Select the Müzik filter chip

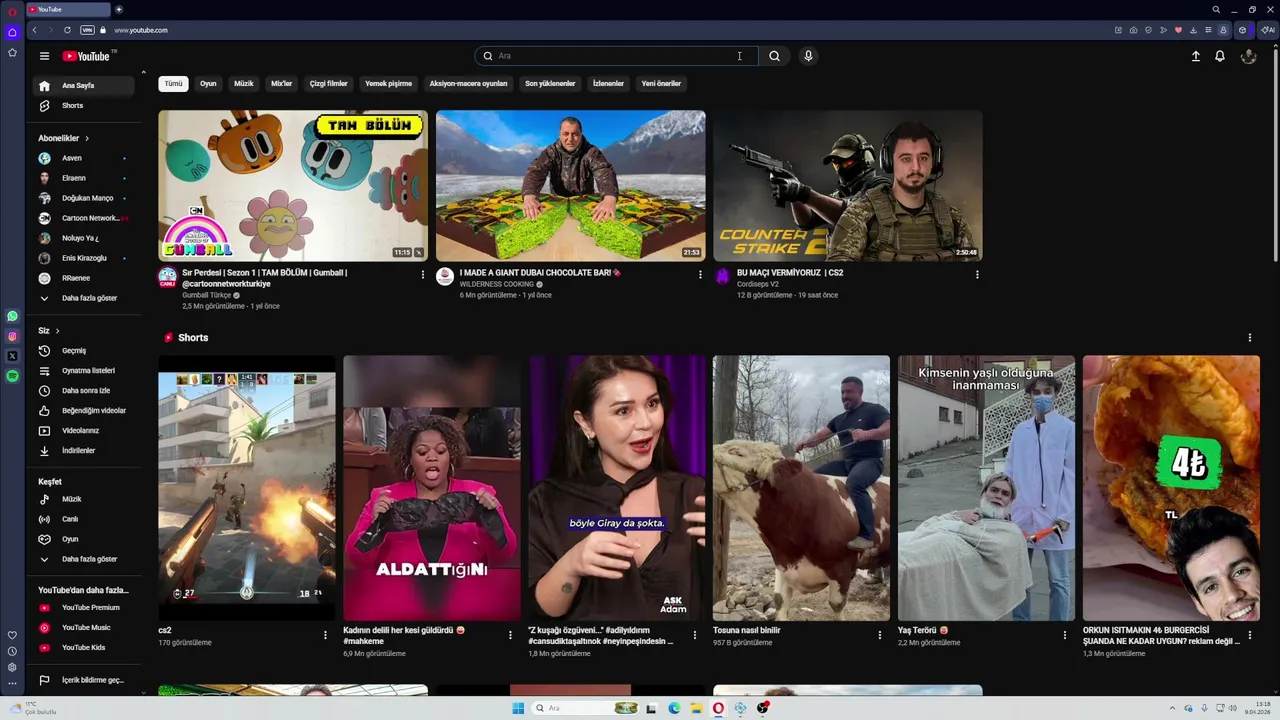click(x=244, y=84)
